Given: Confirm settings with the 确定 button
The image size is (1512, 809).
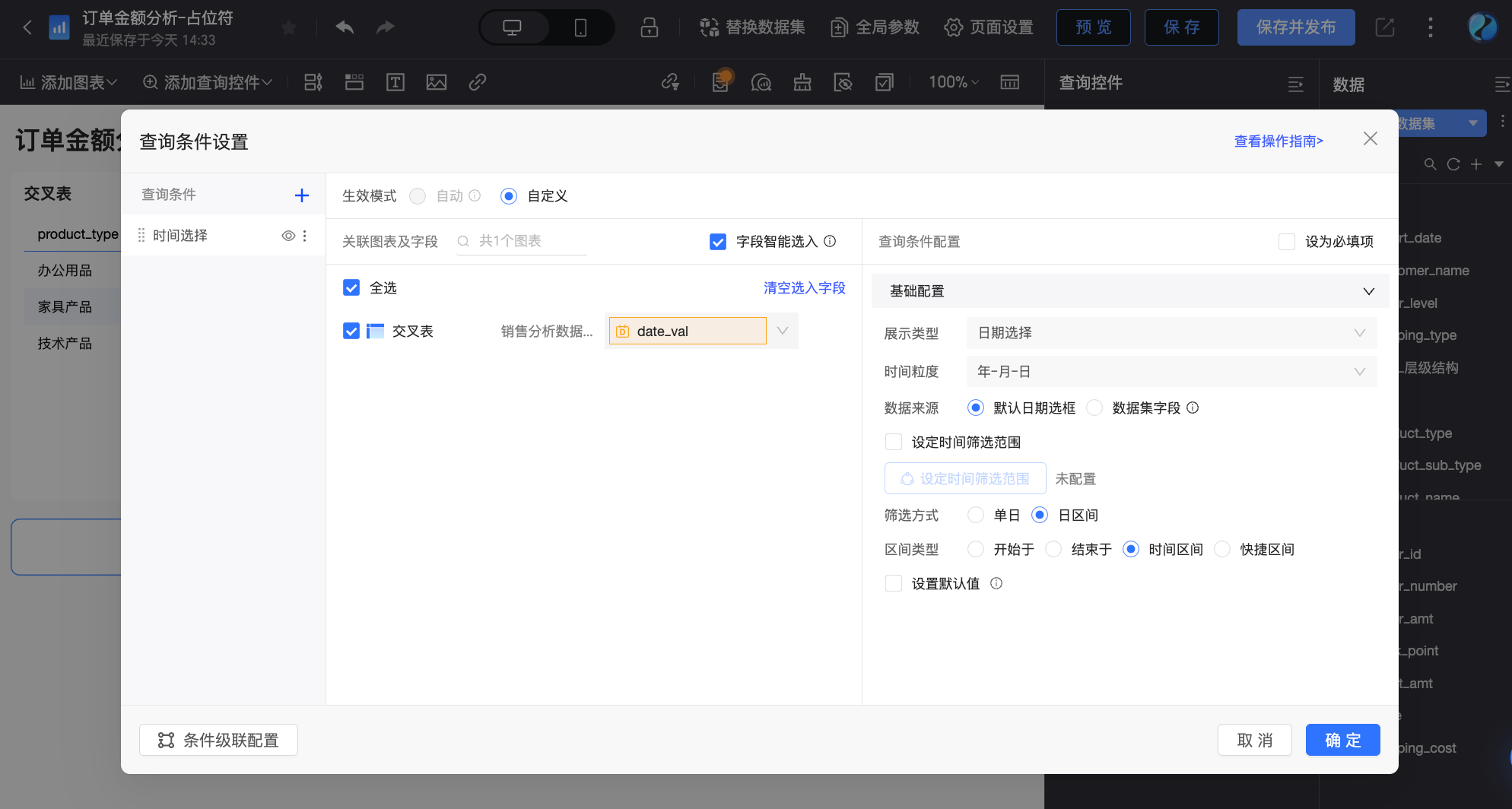Looking at the screenshot, I should (1342, 739).
